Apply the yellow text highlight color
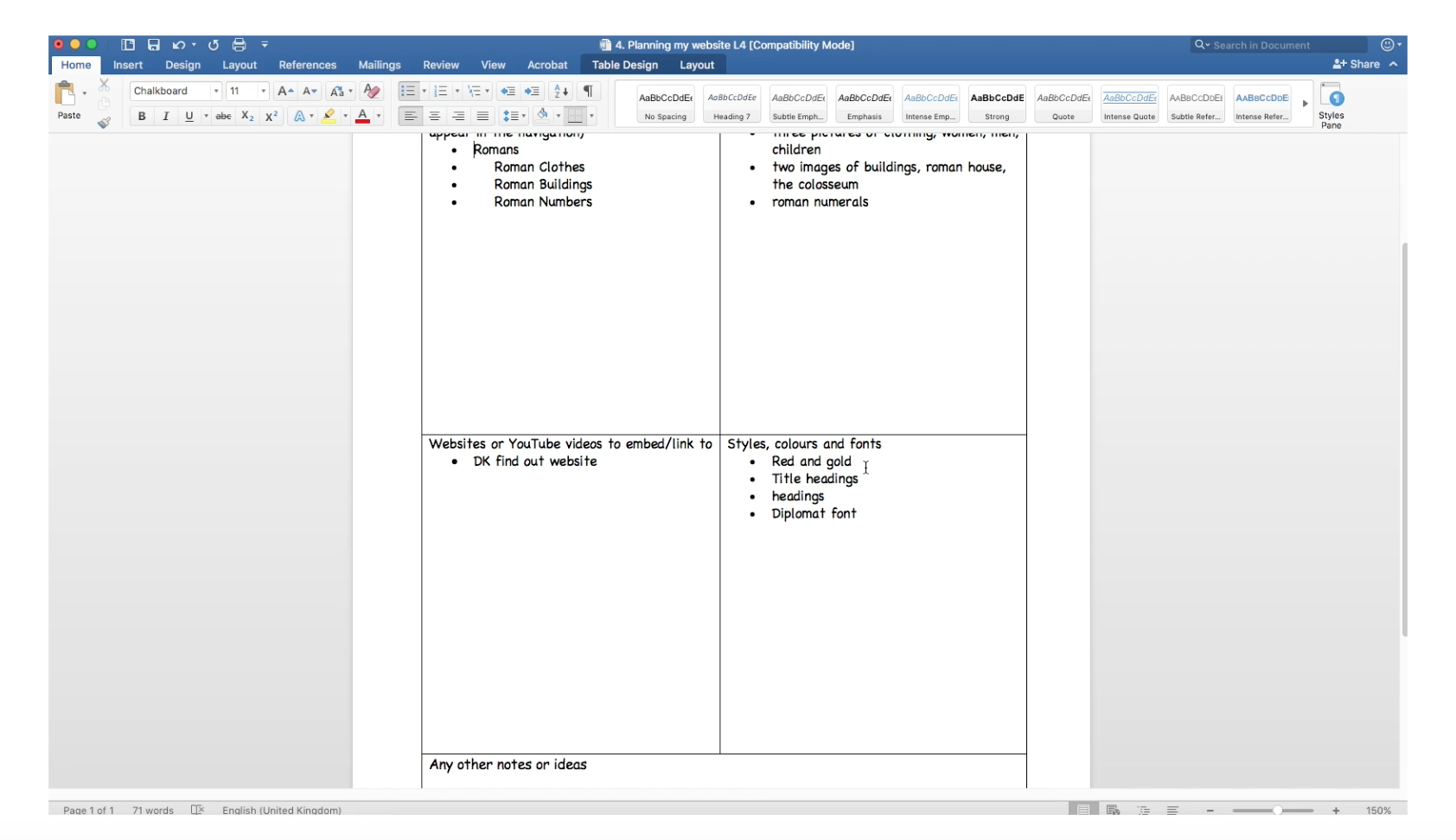 pos(329,116)
